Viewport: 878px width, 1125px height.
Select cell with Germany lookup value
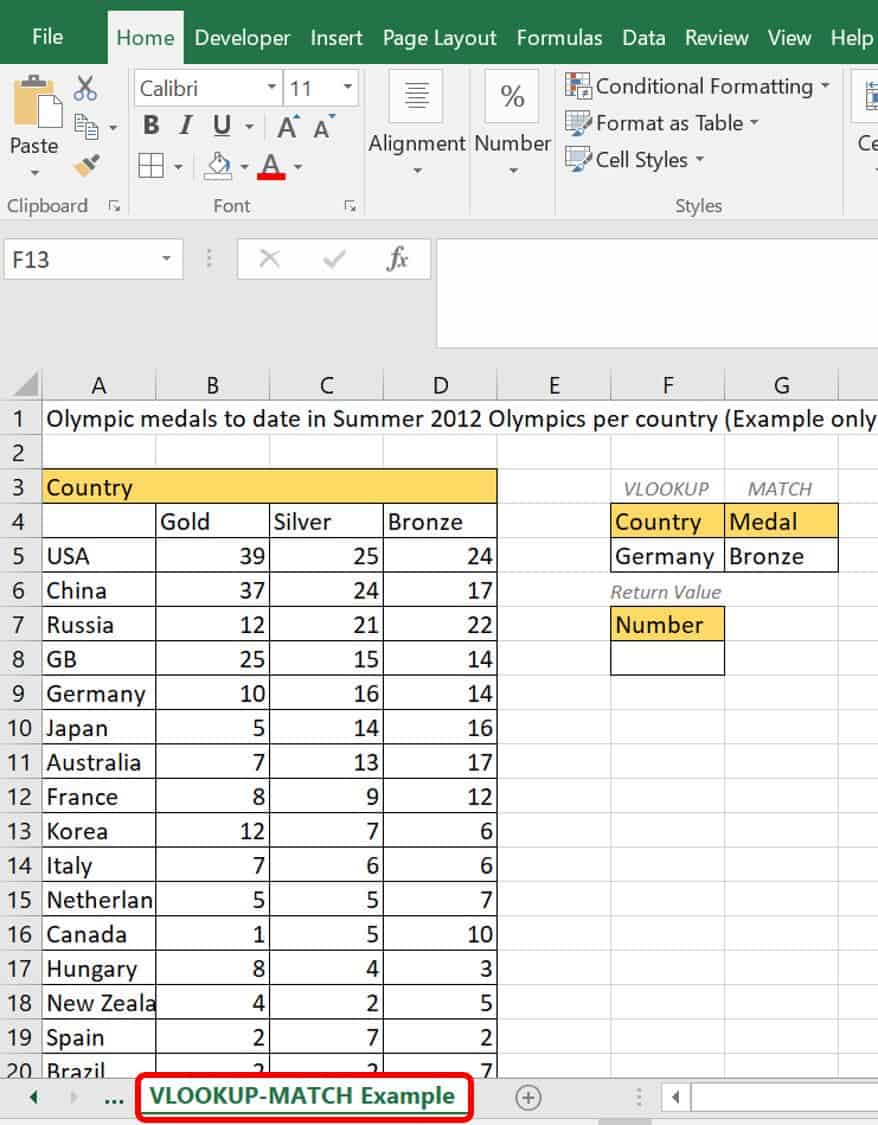668,556
